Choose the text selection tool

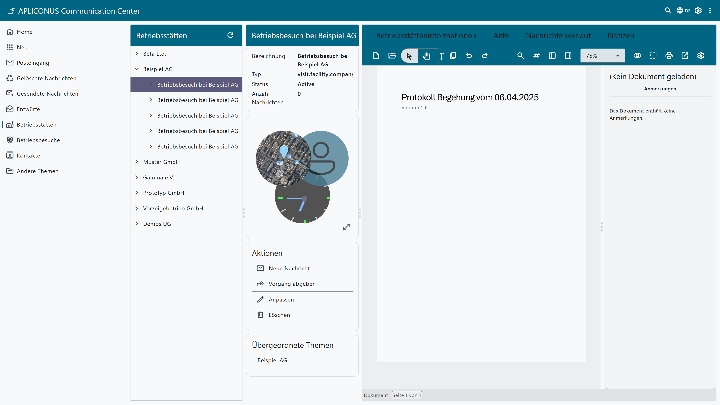tap(441, 56)
